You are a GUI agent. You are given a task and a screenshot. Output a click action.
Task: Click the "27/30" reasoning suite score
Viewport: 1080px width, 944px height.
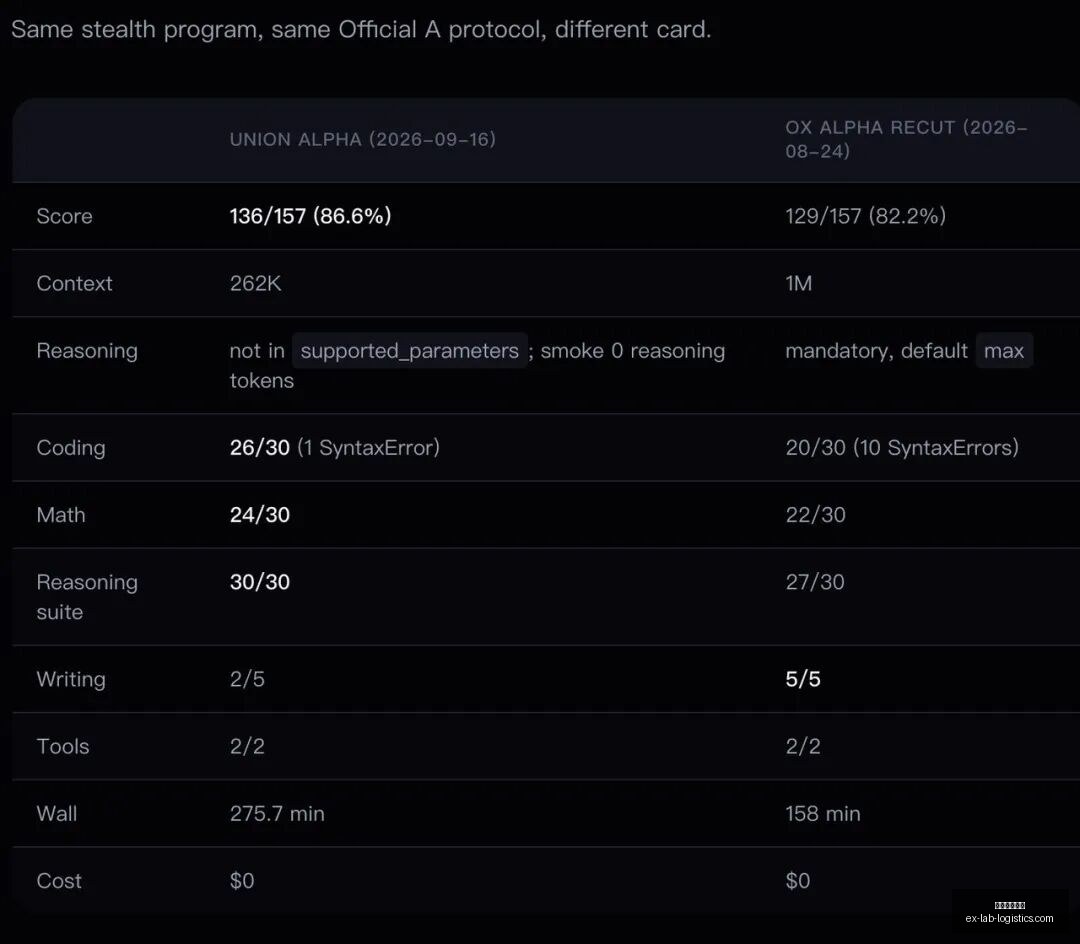(815, 583)
